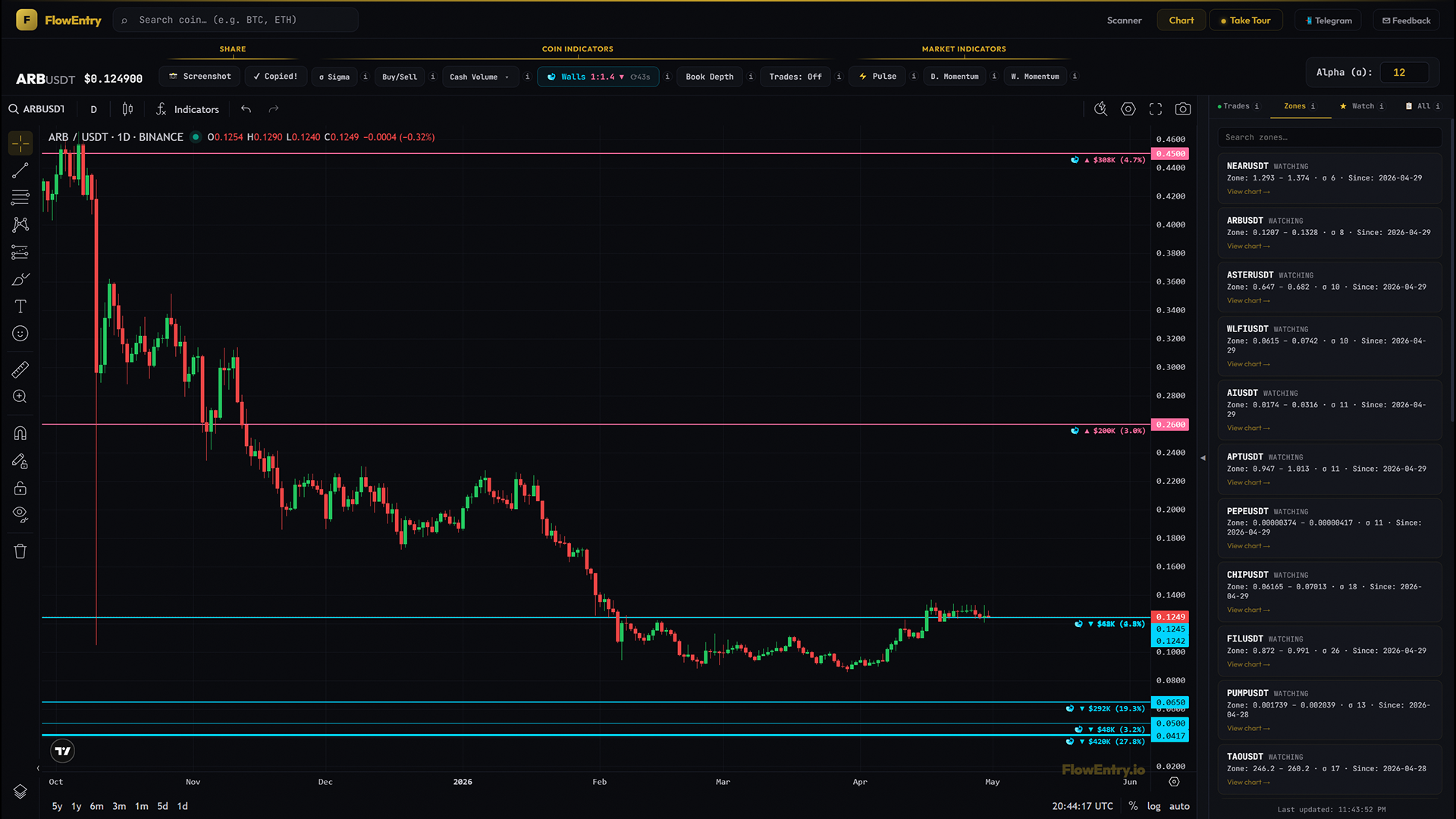The height and width of the screenshot is (819, 1456).
Task: Select the zoom in tool
Action: pos(20,397)
